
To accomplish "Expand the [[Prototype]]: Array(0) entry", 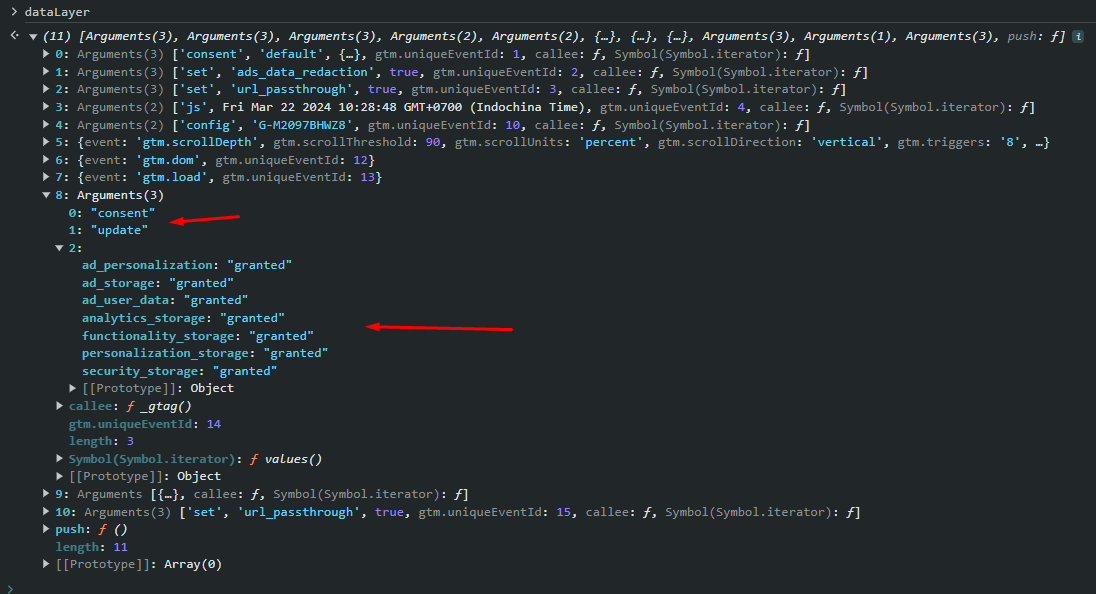I will [x=46, y=564].
